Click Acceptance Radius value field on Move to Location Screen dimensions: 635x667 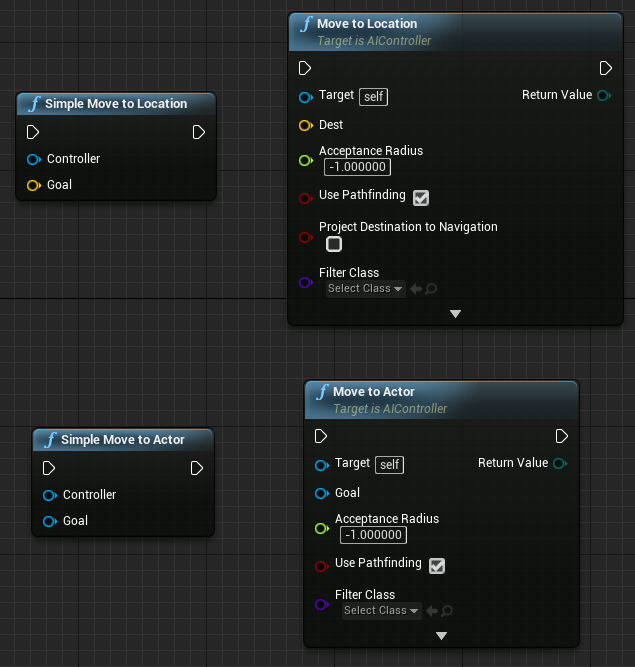point(357,167)
